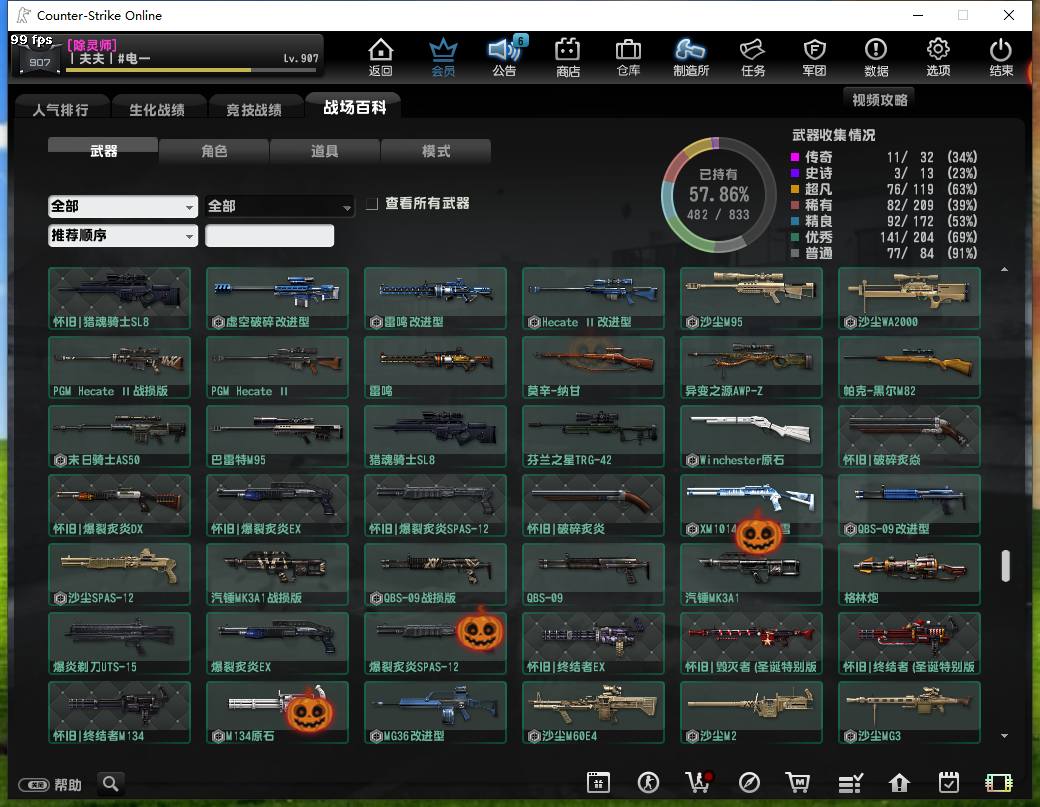Select the 角色 sub-tab

pos(214,151)
